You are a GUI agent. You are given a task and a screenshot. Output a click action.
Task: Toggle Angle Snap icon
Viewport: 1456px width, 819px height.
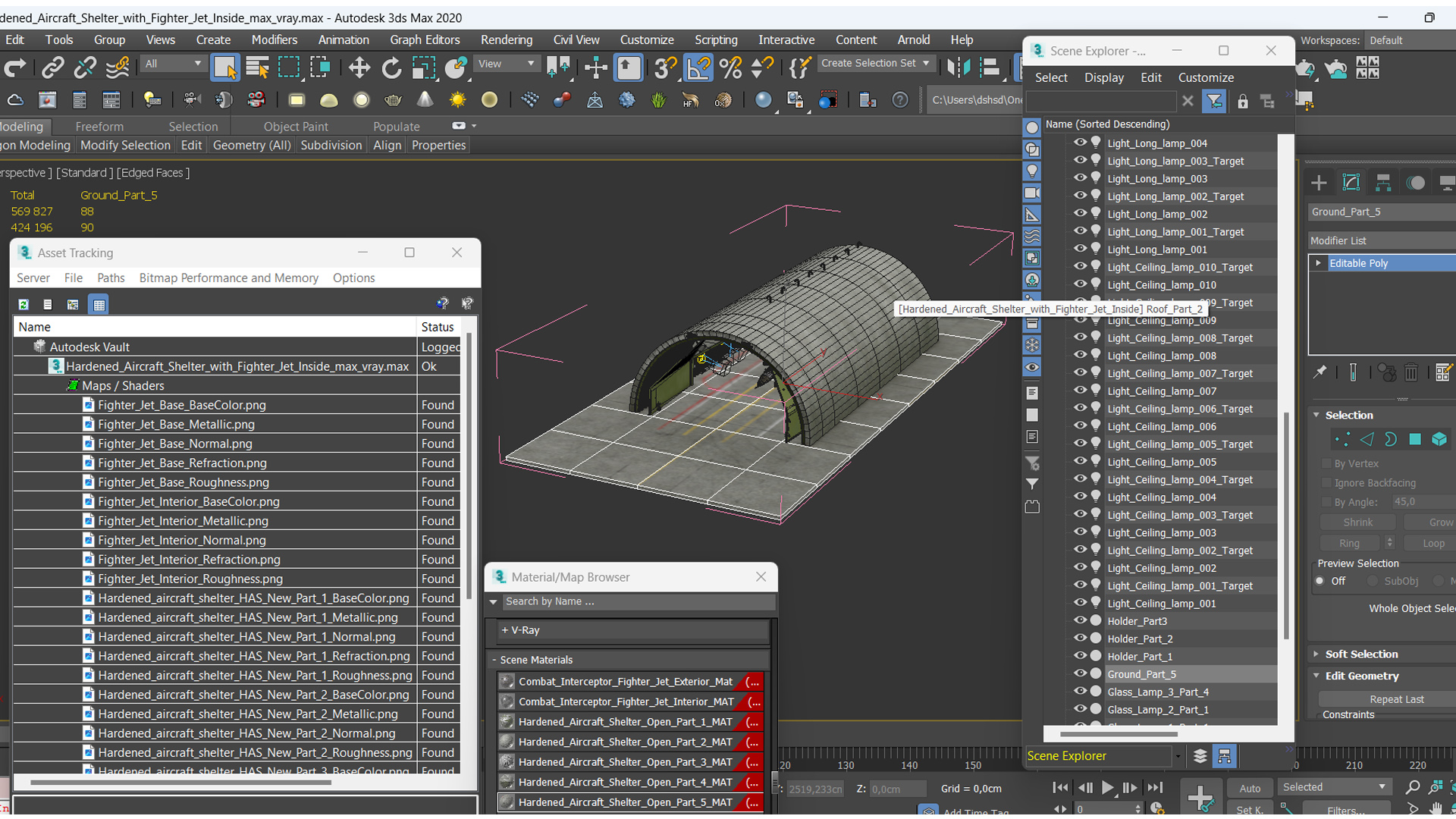(x=698, y=68)
